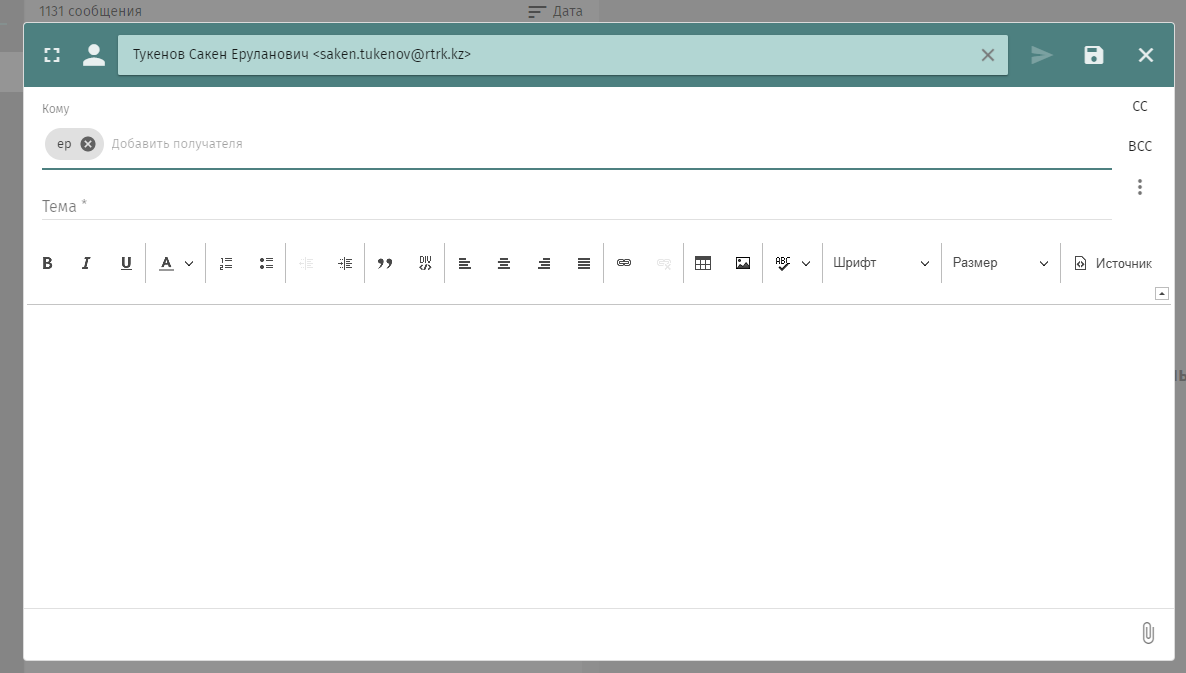
Task: Expand spell check options dropdown
Action: (x=806, y=264)
